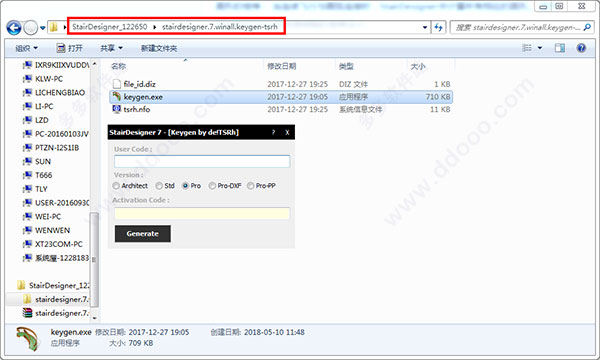Open recent locations dropdown beside Forward arrow

[x=42, y=28]
